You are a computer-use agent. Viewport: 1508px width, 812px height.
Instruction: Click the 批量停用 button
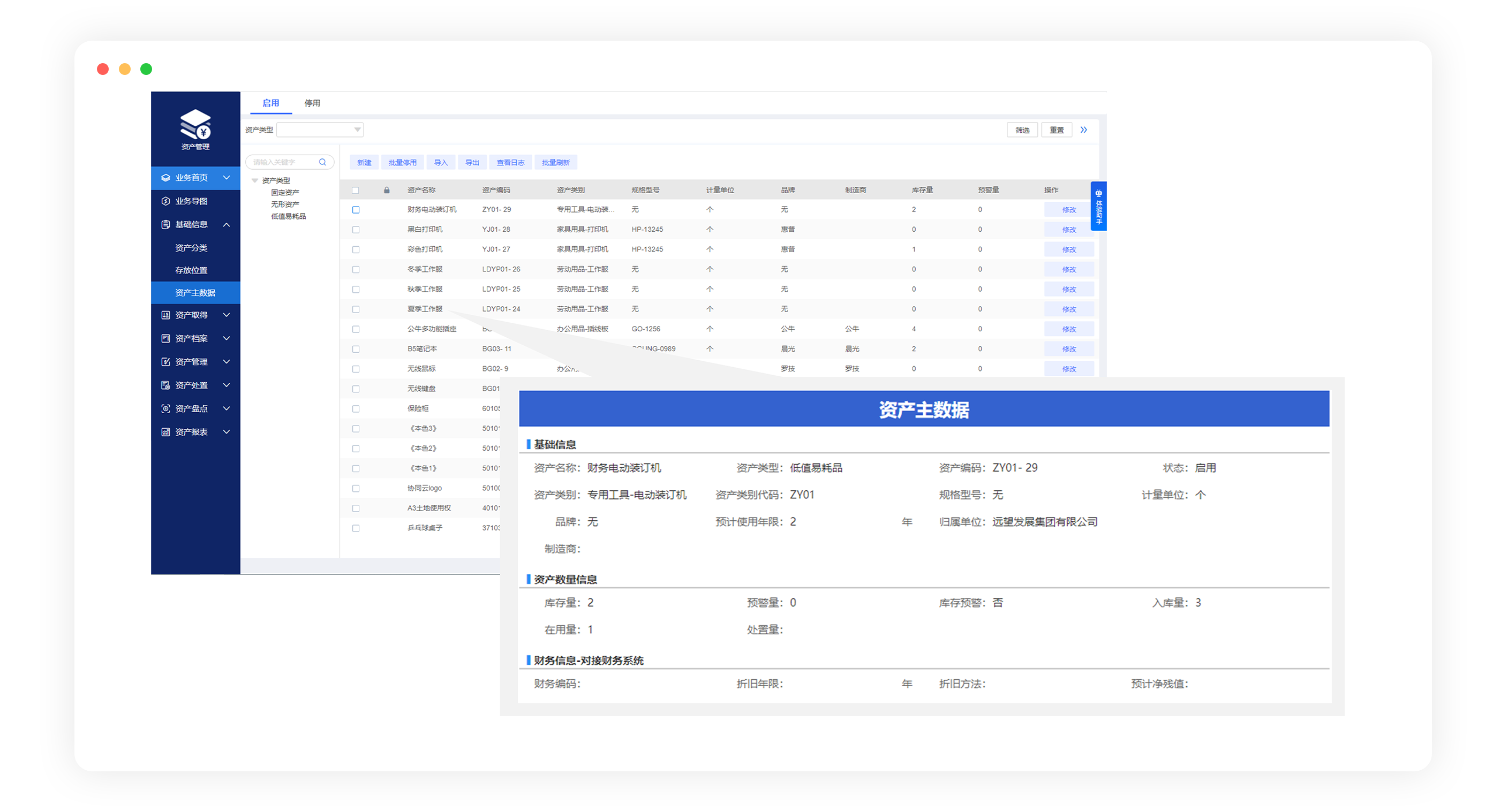(402, 163)
